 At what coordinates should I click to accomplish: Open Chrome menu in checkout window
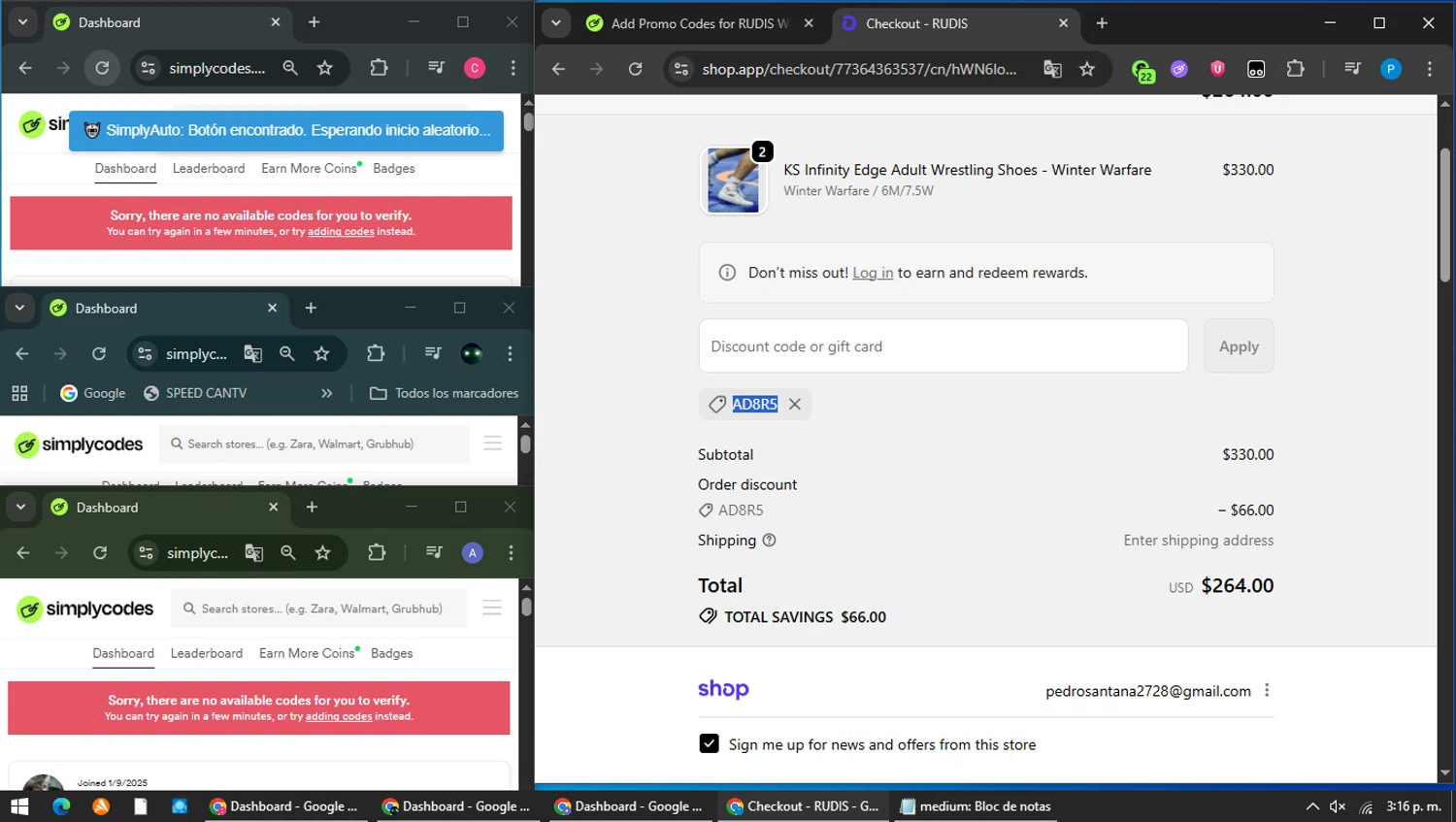pos(1430,69)
